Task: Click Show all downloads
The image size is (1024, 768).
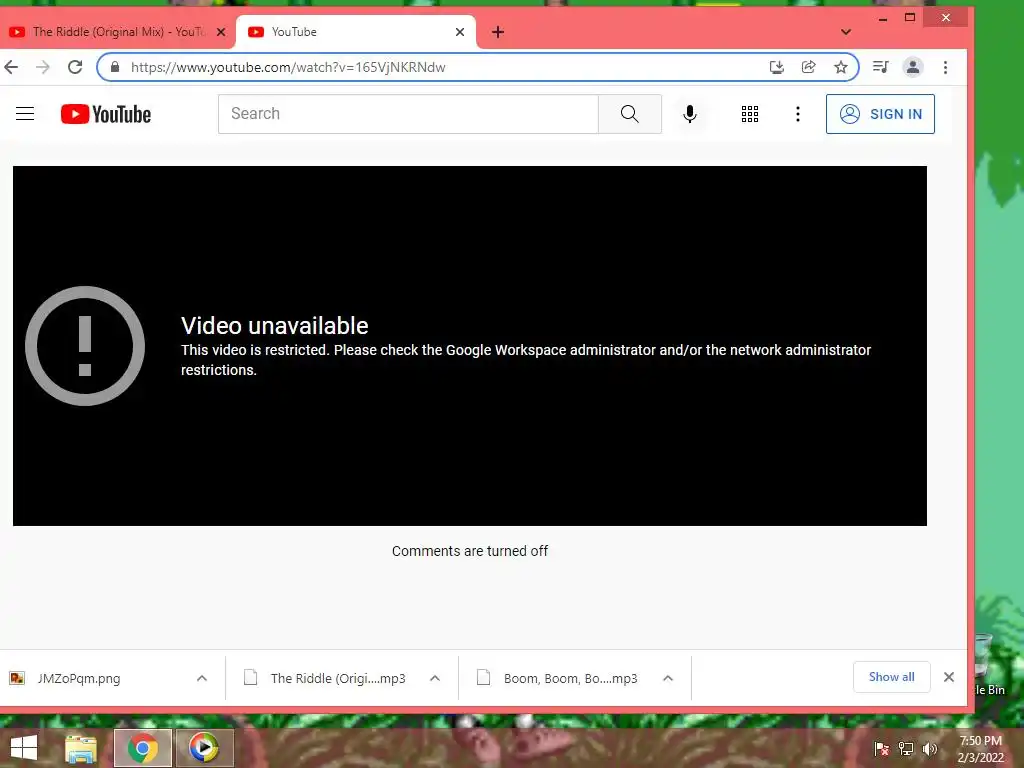Action: coord(891,677)
